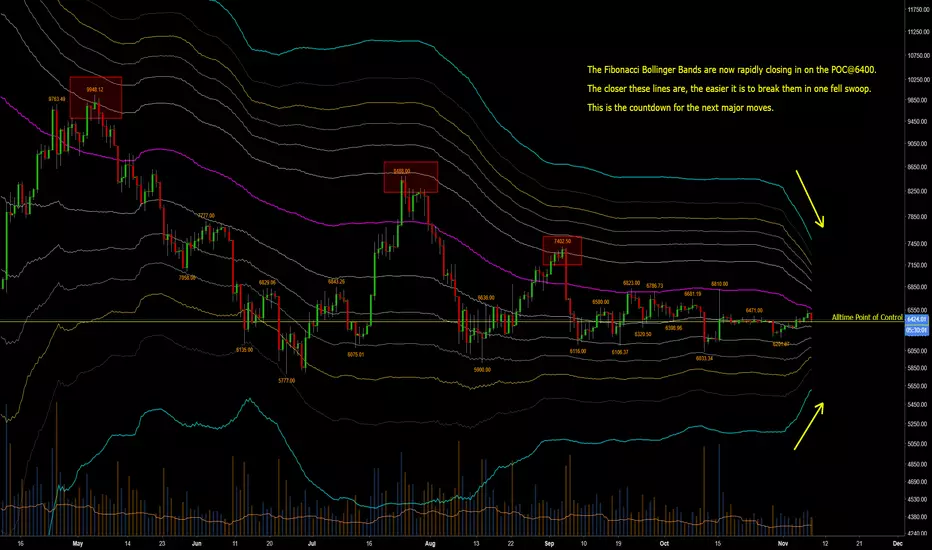Viewport: 932px width, 550px height.
Task: Click the 8488.00 peak price label
Action: [x=402, y=171]
